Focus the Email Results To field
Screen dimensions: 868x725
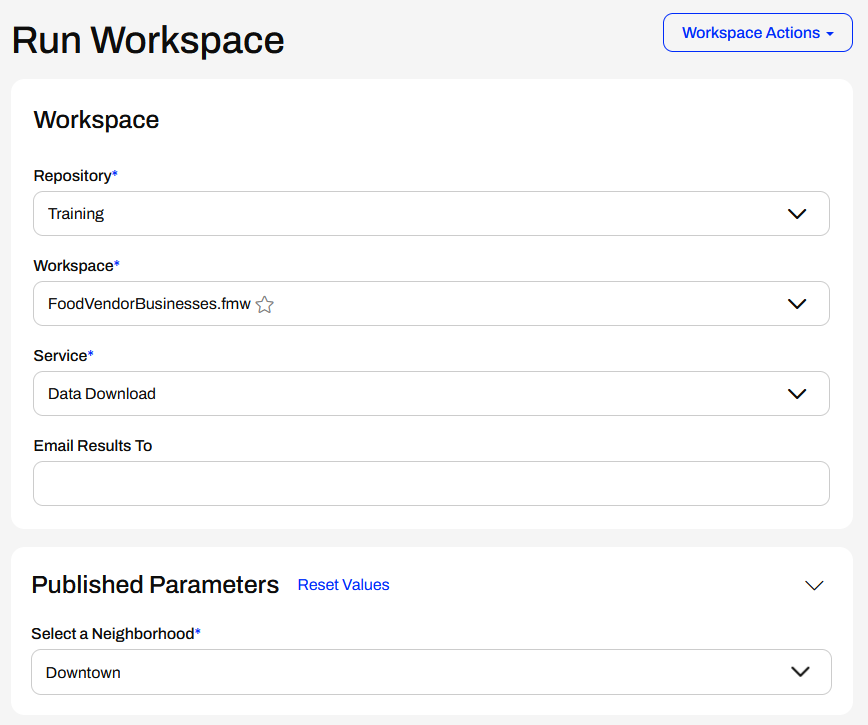[x=431, y=484]
